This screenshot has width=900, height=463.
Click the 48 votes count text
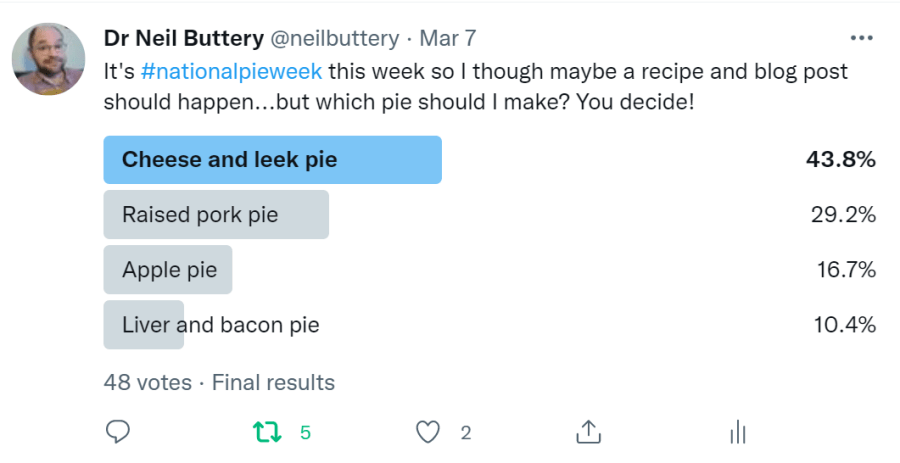(146, 382)
